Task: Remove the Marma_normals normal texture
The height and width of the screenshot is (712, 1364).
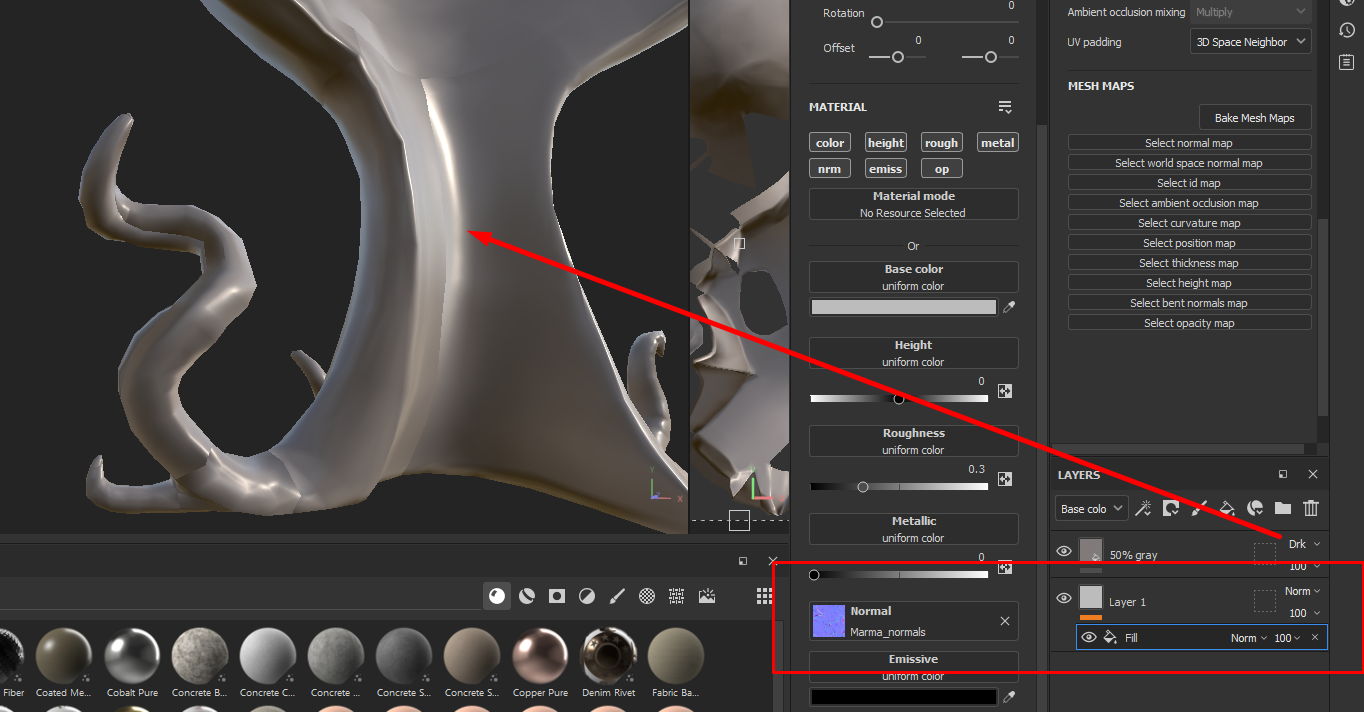Action: (x=1005, y=621)
